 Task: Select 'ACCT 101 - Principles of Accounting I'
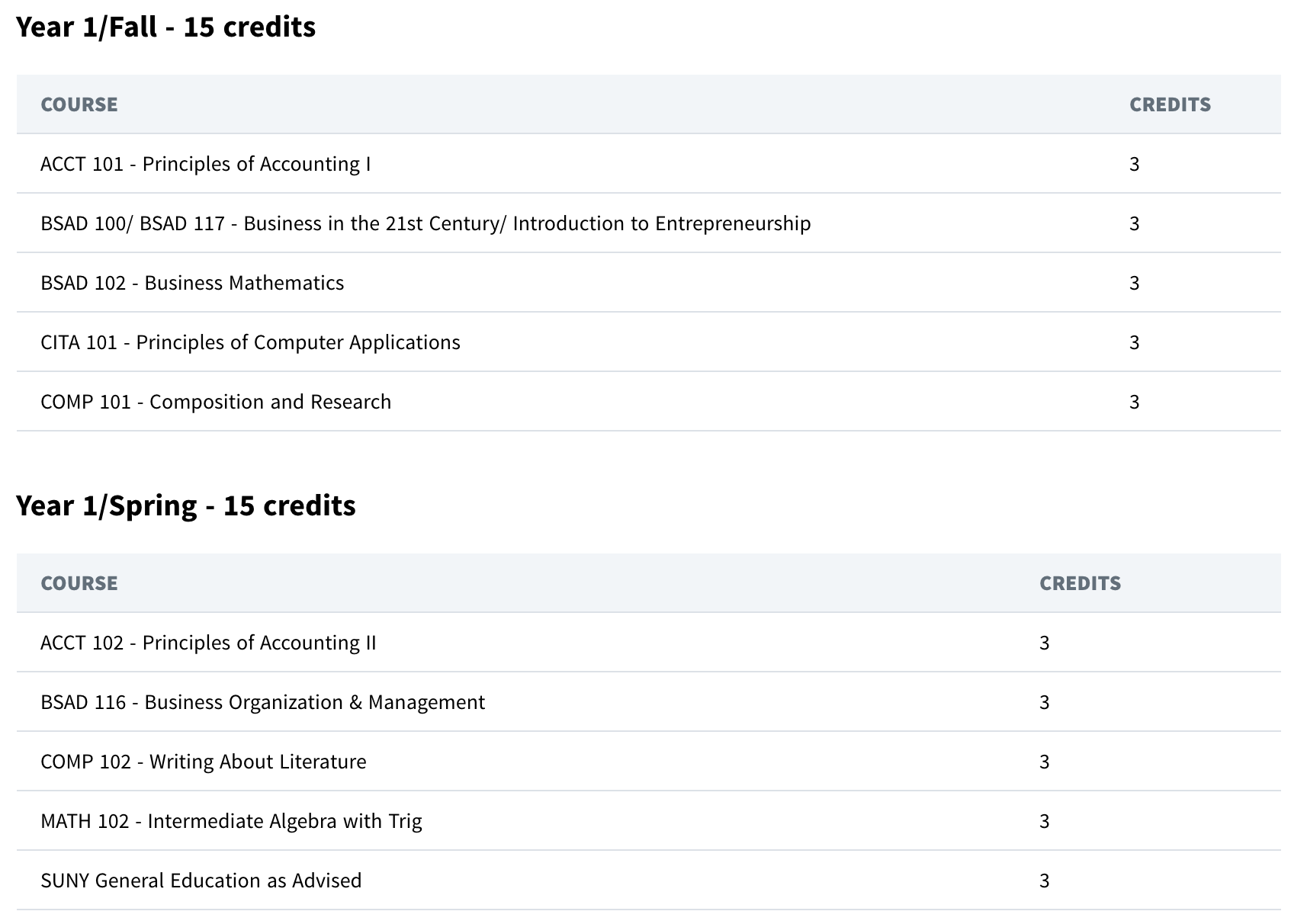[x=206, y=164]
